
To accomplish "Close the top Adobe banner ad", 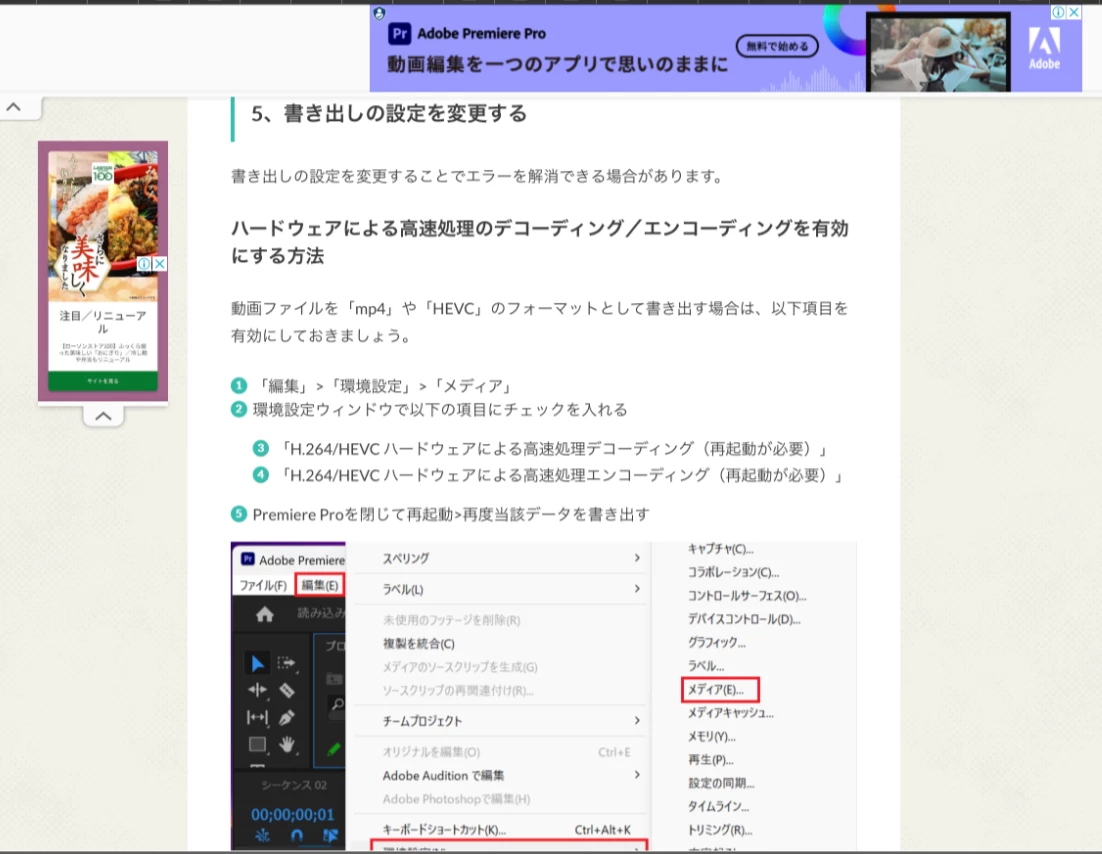I will click(x=1074, y=12).
